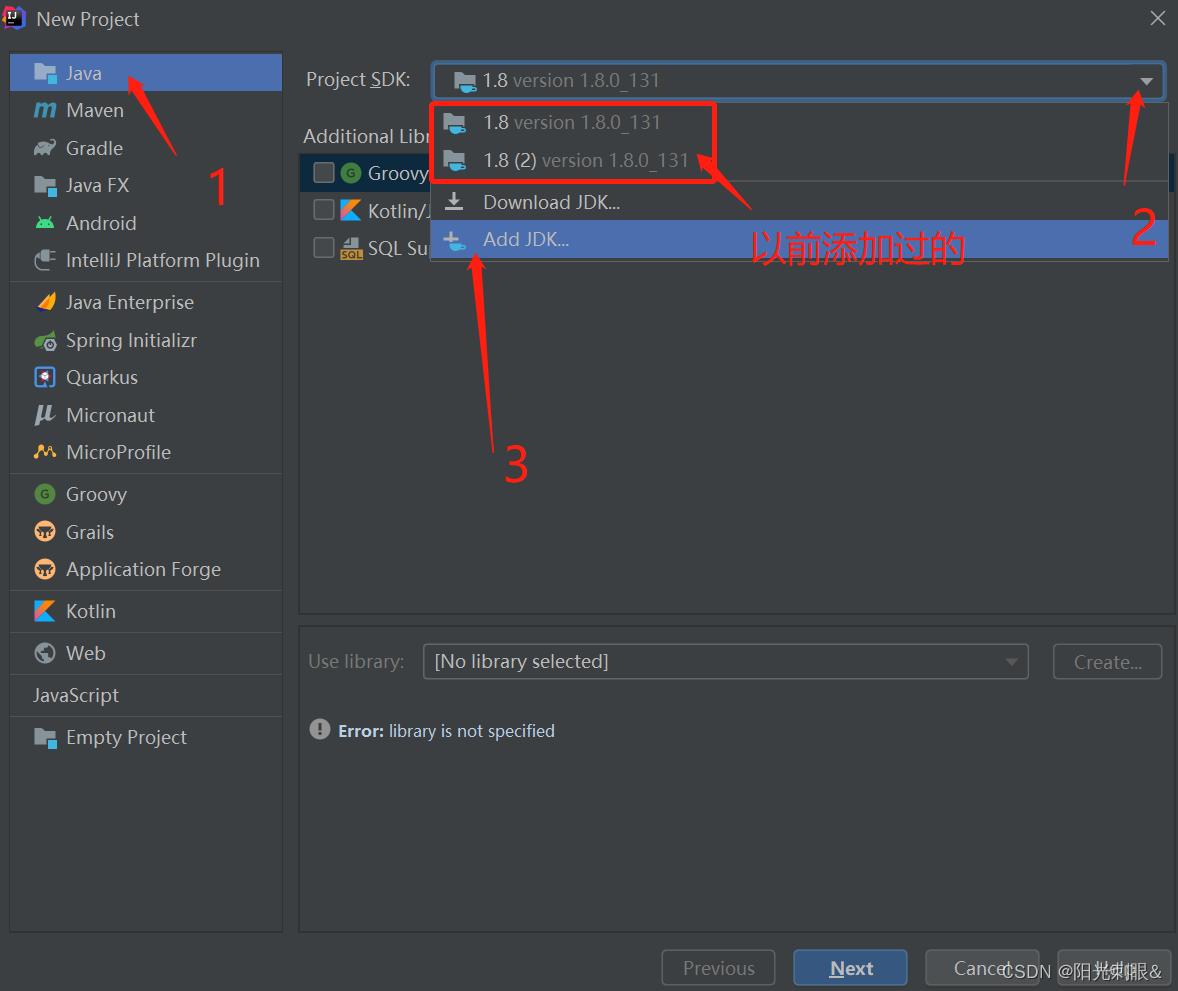Click the Next button
Image resolution: width=1178 pixels, height=991 pixels.
[x=850, y=968]
